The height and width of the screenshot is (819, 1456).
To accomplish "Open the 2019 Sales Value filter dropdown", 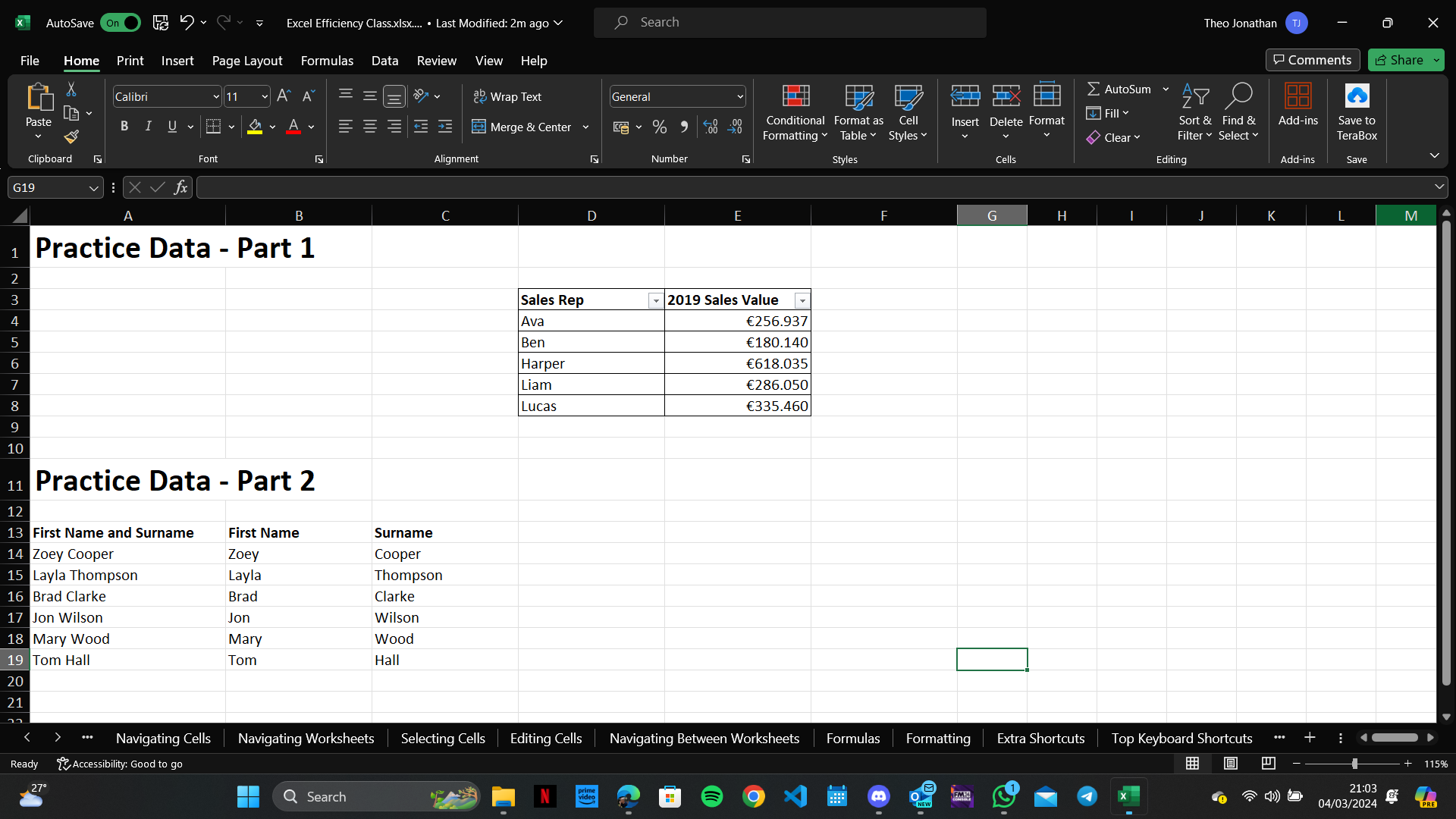I will pyautogui.click(x=802, y=301).
